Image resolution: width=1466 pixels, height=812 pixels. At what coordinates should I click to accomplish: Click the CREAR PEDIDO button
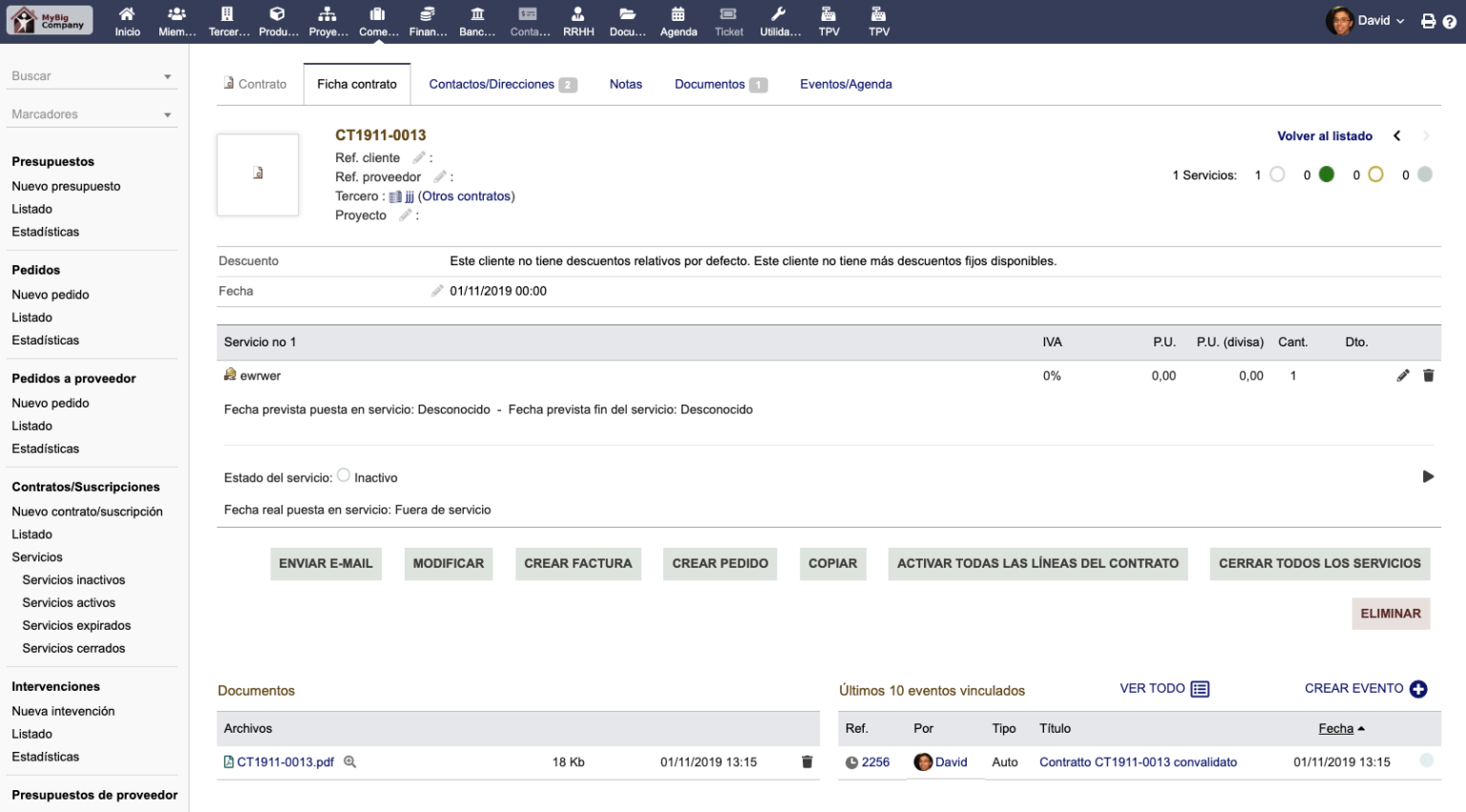721,564
